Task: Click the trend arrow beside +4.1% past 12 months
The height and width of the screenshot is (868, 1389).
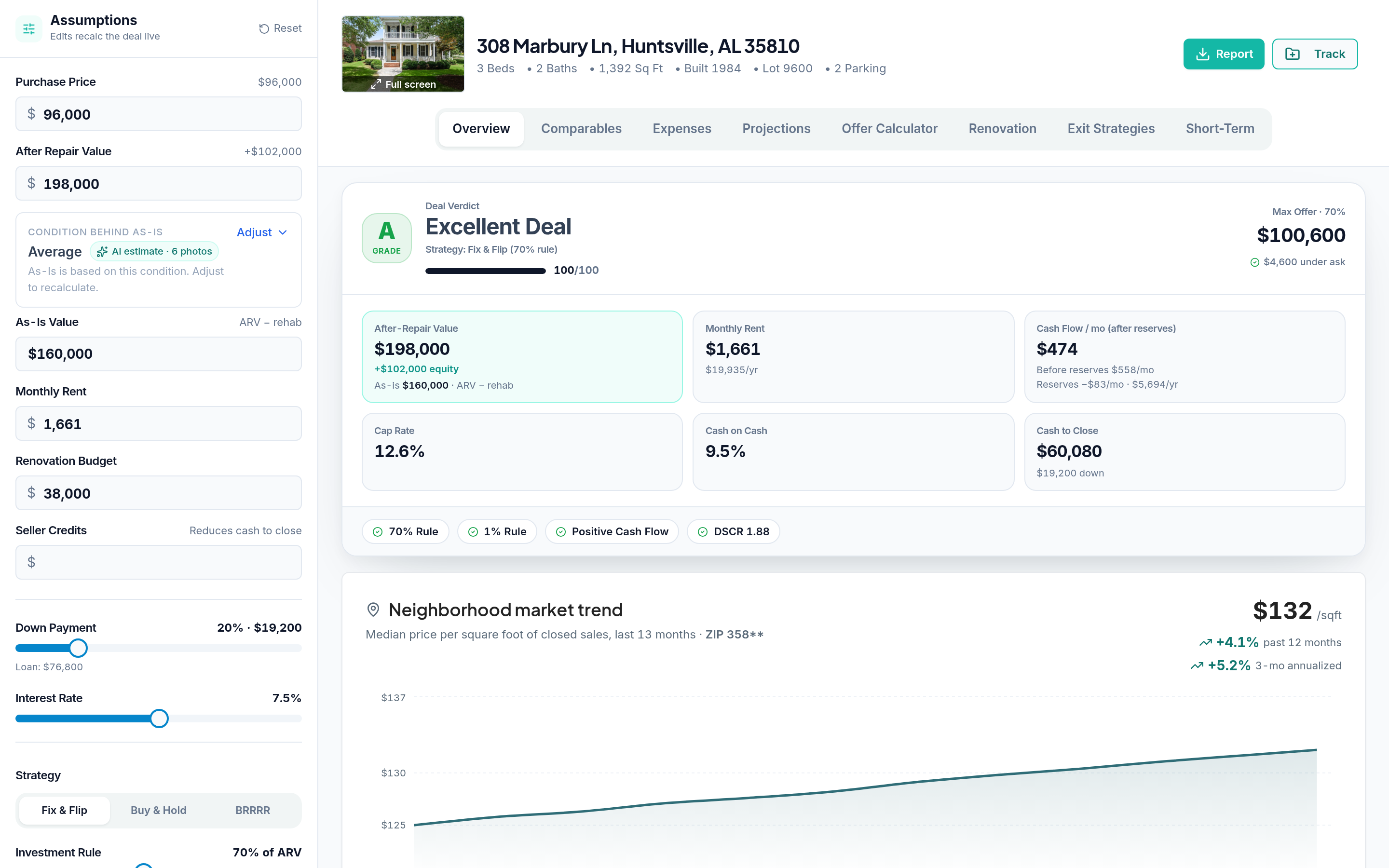Action: 1206,642
